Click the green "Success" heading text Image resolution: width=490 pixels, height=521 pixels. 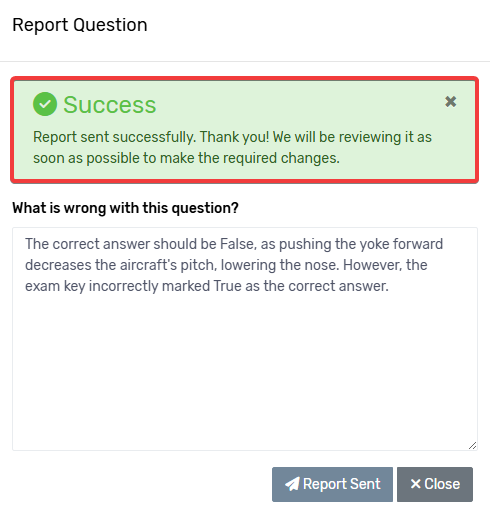click(x=110, y=105)
